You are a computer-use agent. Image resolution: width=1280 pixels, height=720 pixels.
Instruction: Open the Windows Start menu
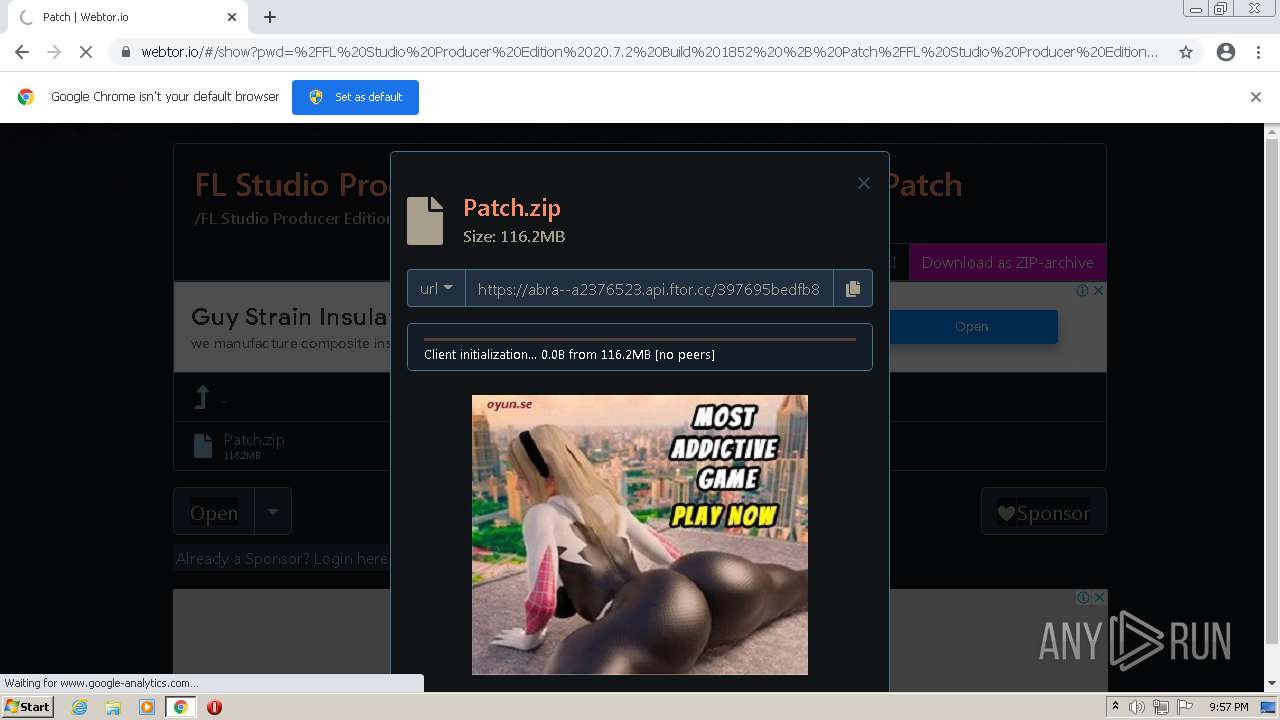click(27, 707)
